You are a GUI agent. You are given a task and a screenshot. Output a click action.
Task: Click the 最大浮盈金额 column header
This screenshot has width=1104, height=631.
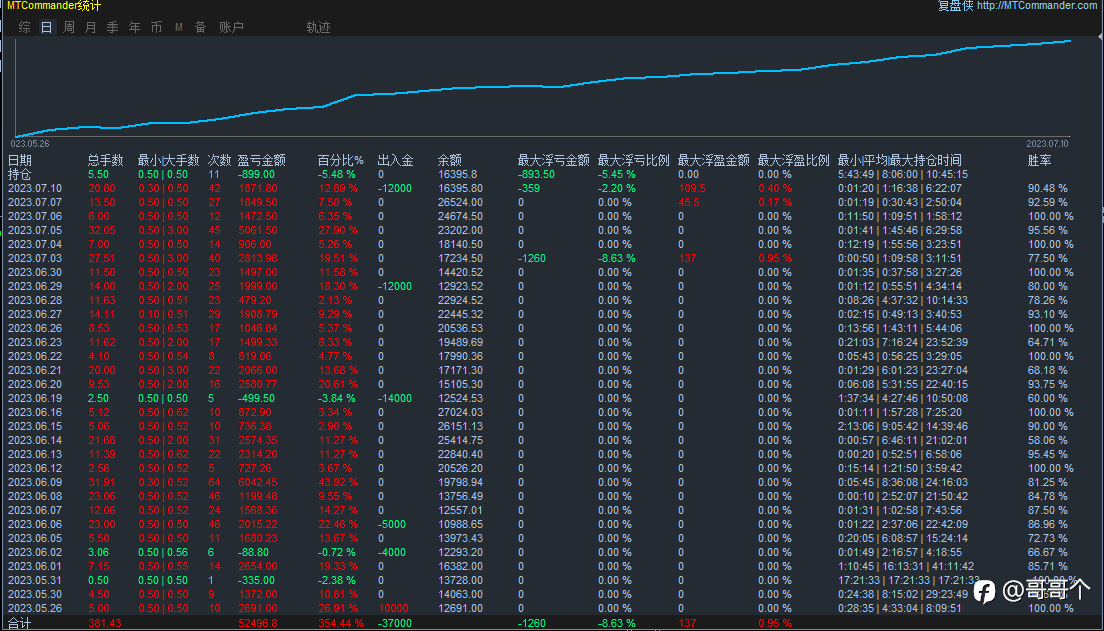[x=713, y=161]
